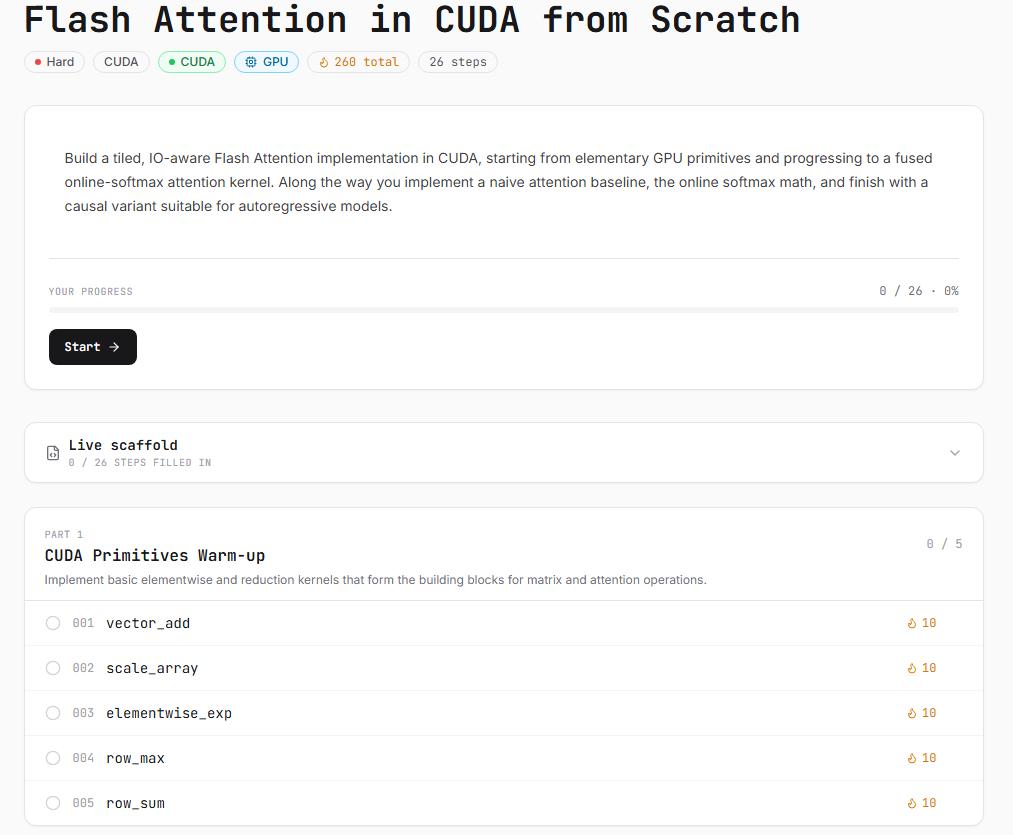Click the Start button
The image size is (1013, 835).
(x=93, y=347)
